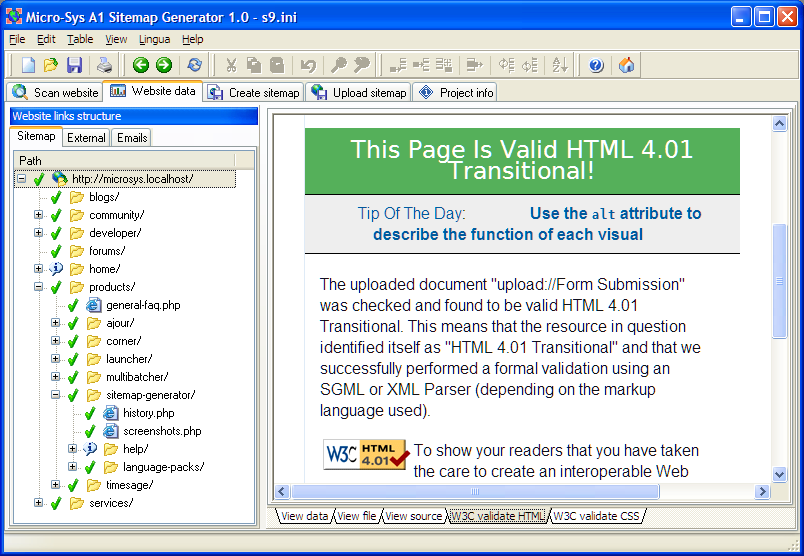Image resolution: width=804 pixels, height=556 pixels.
Task: Refresh with the blue circular arrows icon
Action: click(194, 65)
